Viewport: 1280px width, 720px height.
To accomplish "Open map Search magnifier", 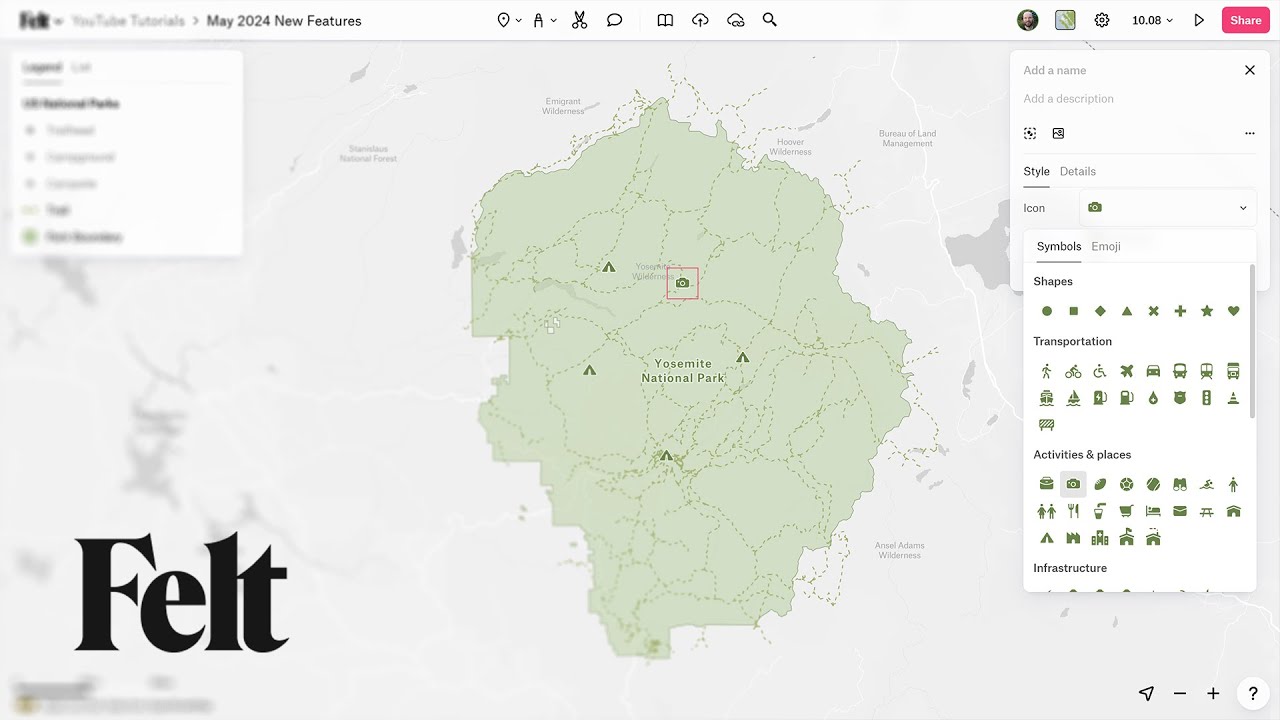I will 769,20.
